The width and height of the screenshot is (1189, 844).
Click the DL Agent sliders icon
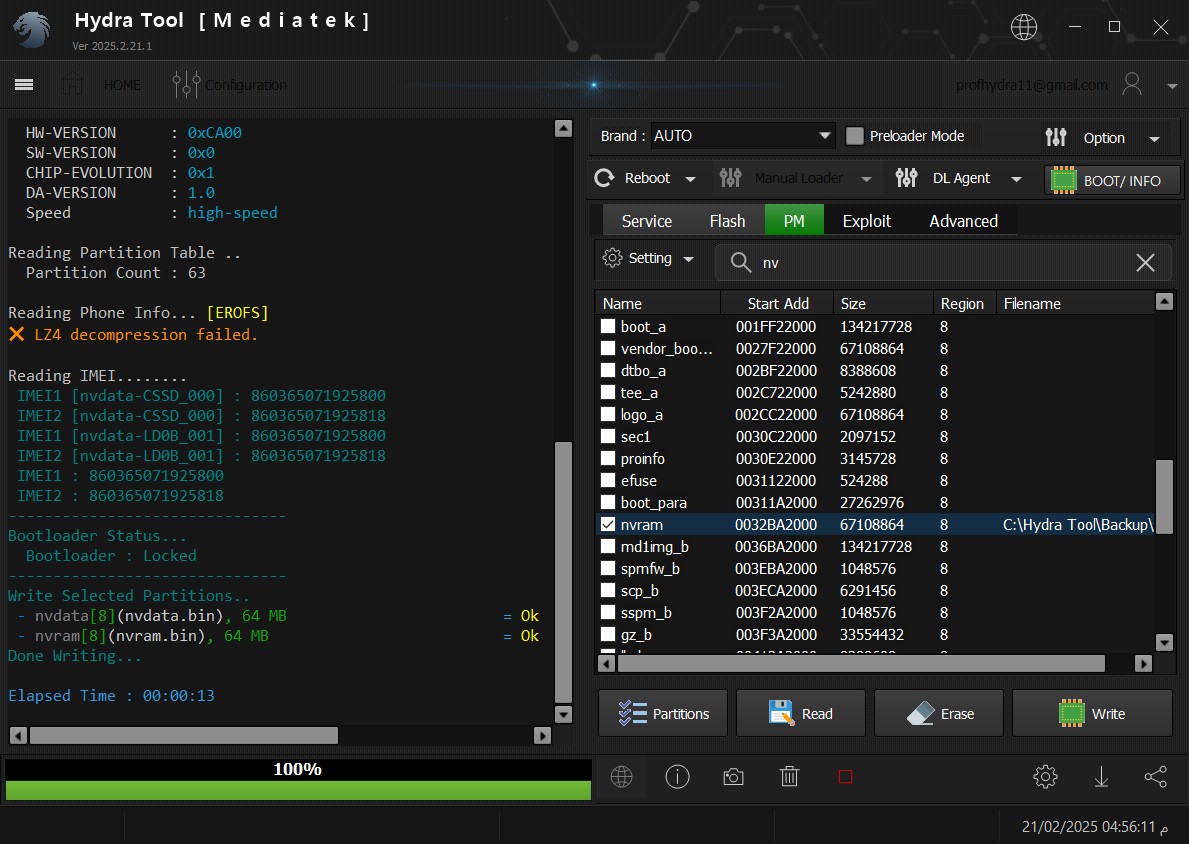coord(906,178)
